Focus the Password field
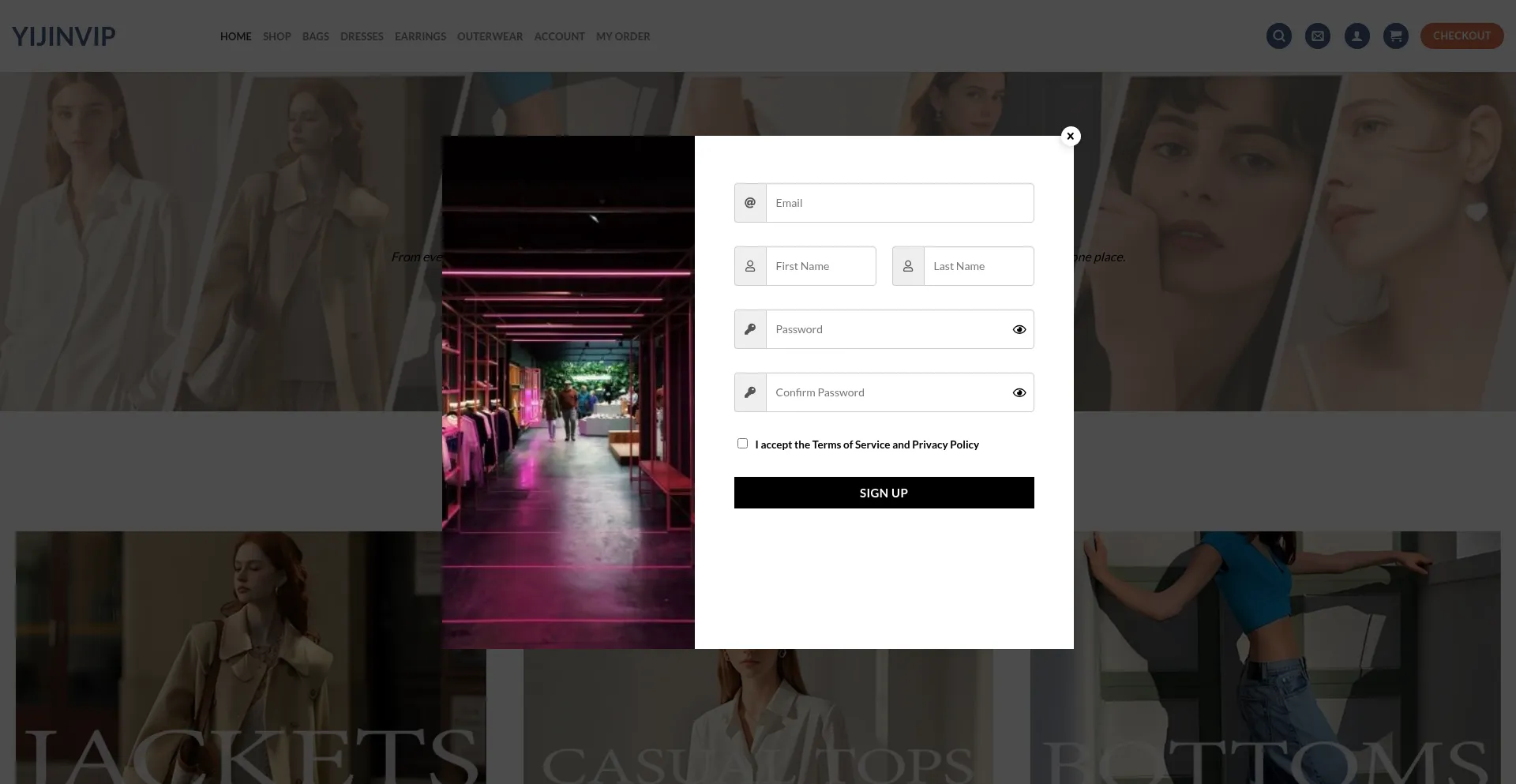 pos(899,329)
